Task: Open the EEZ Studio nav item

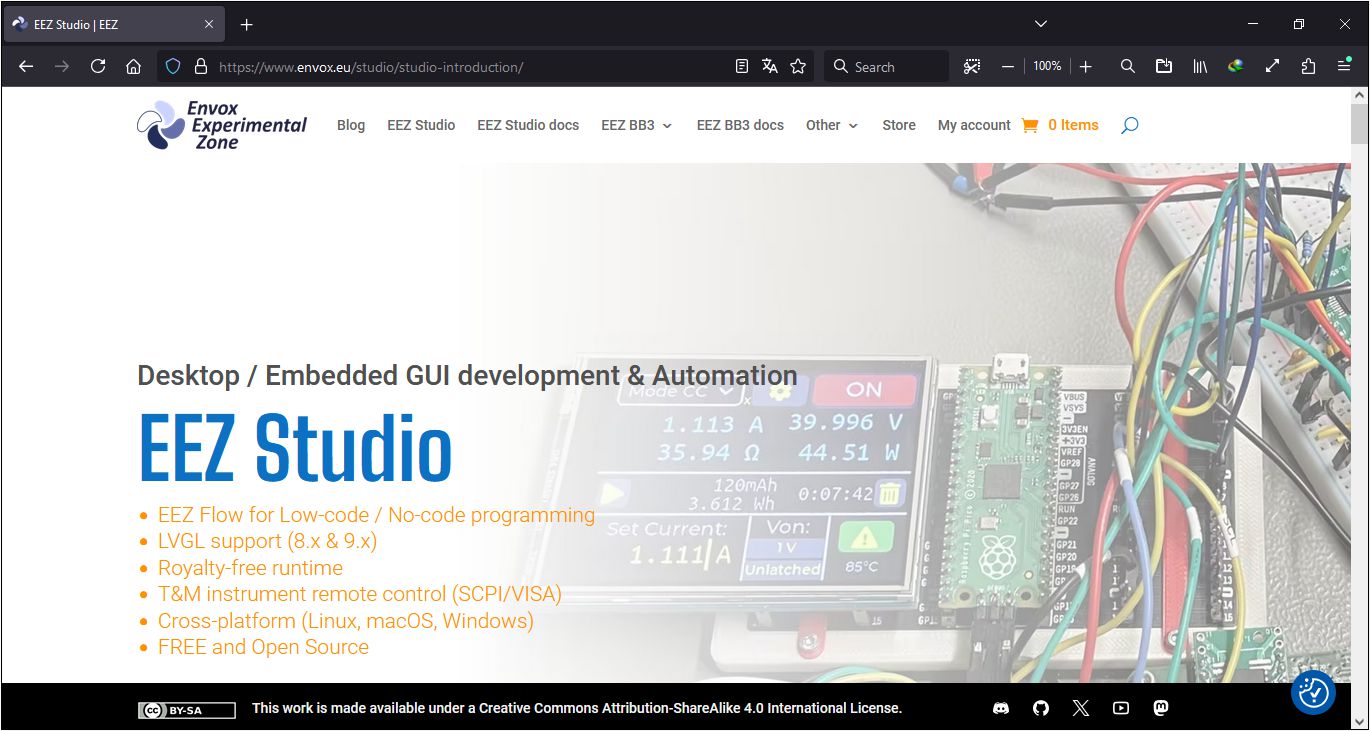Action: [421, 125]
